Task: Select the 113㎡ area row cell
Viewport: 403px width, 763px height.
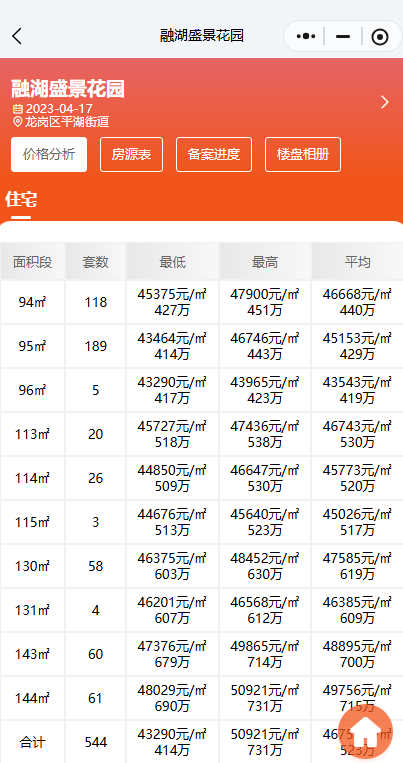Action: [x=33, y=434]
